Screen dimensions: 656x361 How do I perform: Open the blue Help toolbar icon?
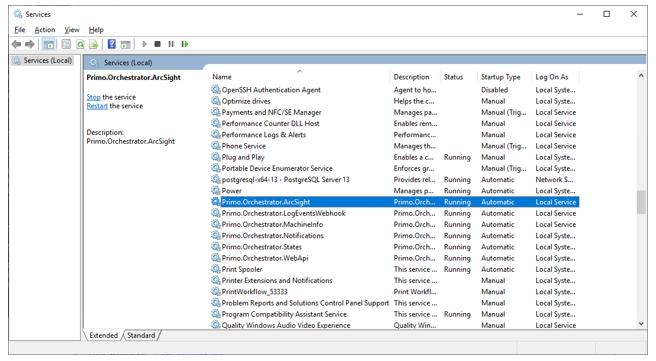pyautogui.click(x=112, y=44)
